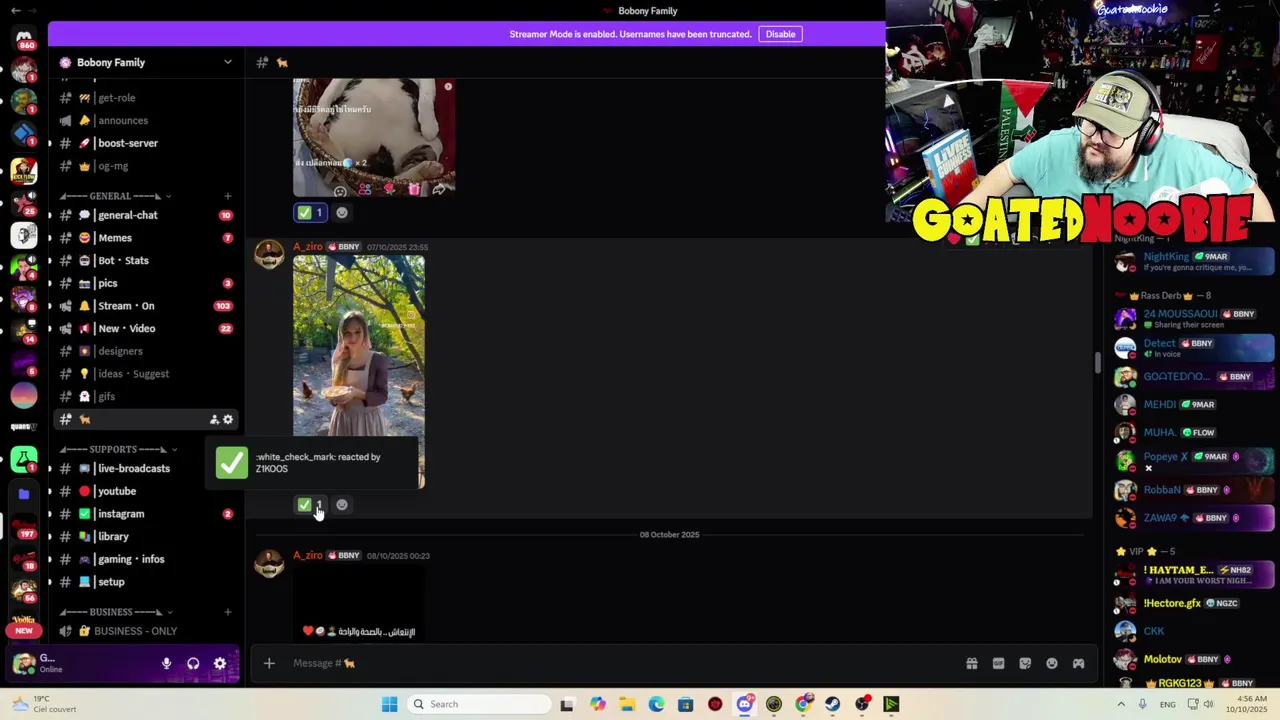Collapse the SUPPORTS category
This screenshot has height=720, width=1280.
click(119, 449)
